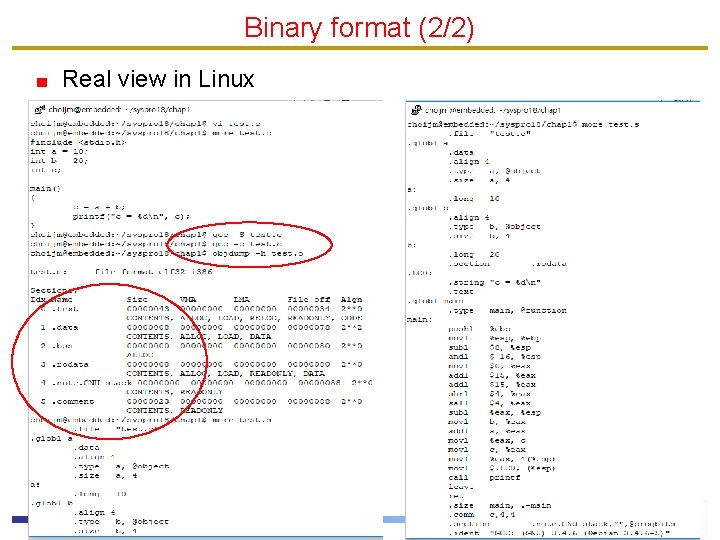The width and height of the screenshot is (720, 540).
Task: Click the 'Size' column header in objdump output
Action: point(137,299)
